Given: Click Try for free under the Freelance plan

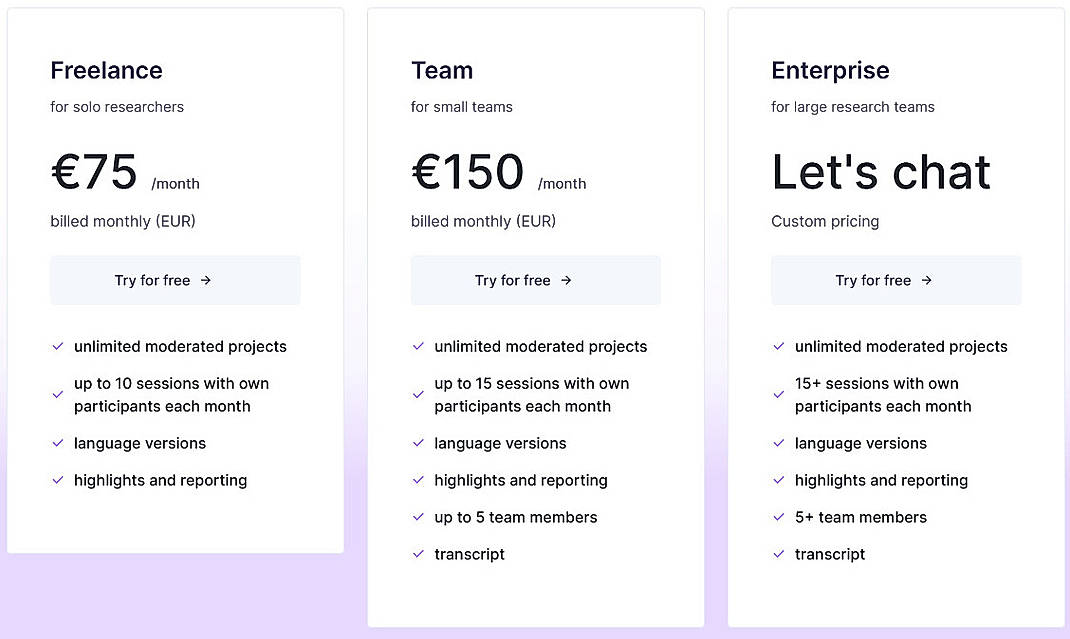Looking at the screenshot, I should 175,280.
